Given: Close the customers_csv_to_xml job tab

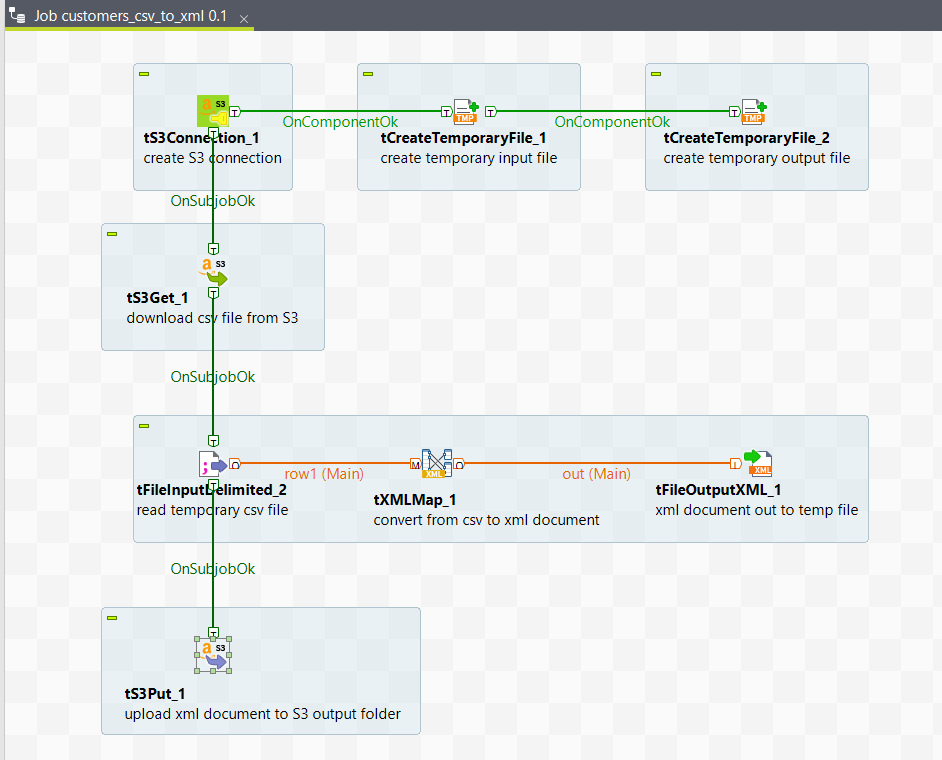Looking at the screenshot, I should (x=244, y=19).
